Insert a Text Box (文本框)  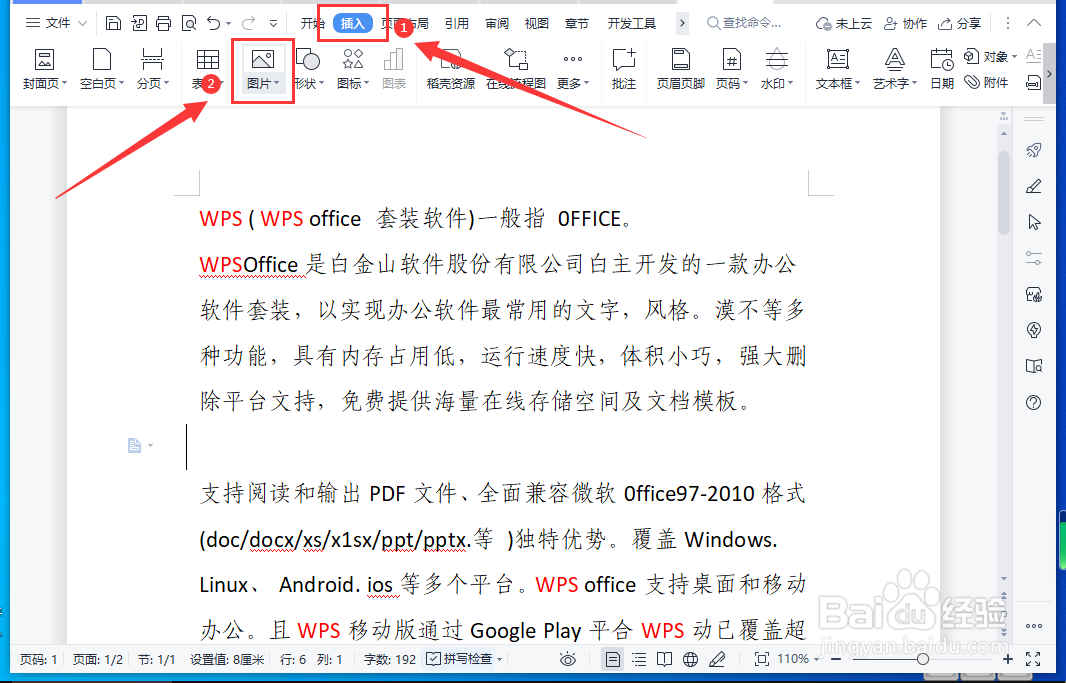click(838, 68)
